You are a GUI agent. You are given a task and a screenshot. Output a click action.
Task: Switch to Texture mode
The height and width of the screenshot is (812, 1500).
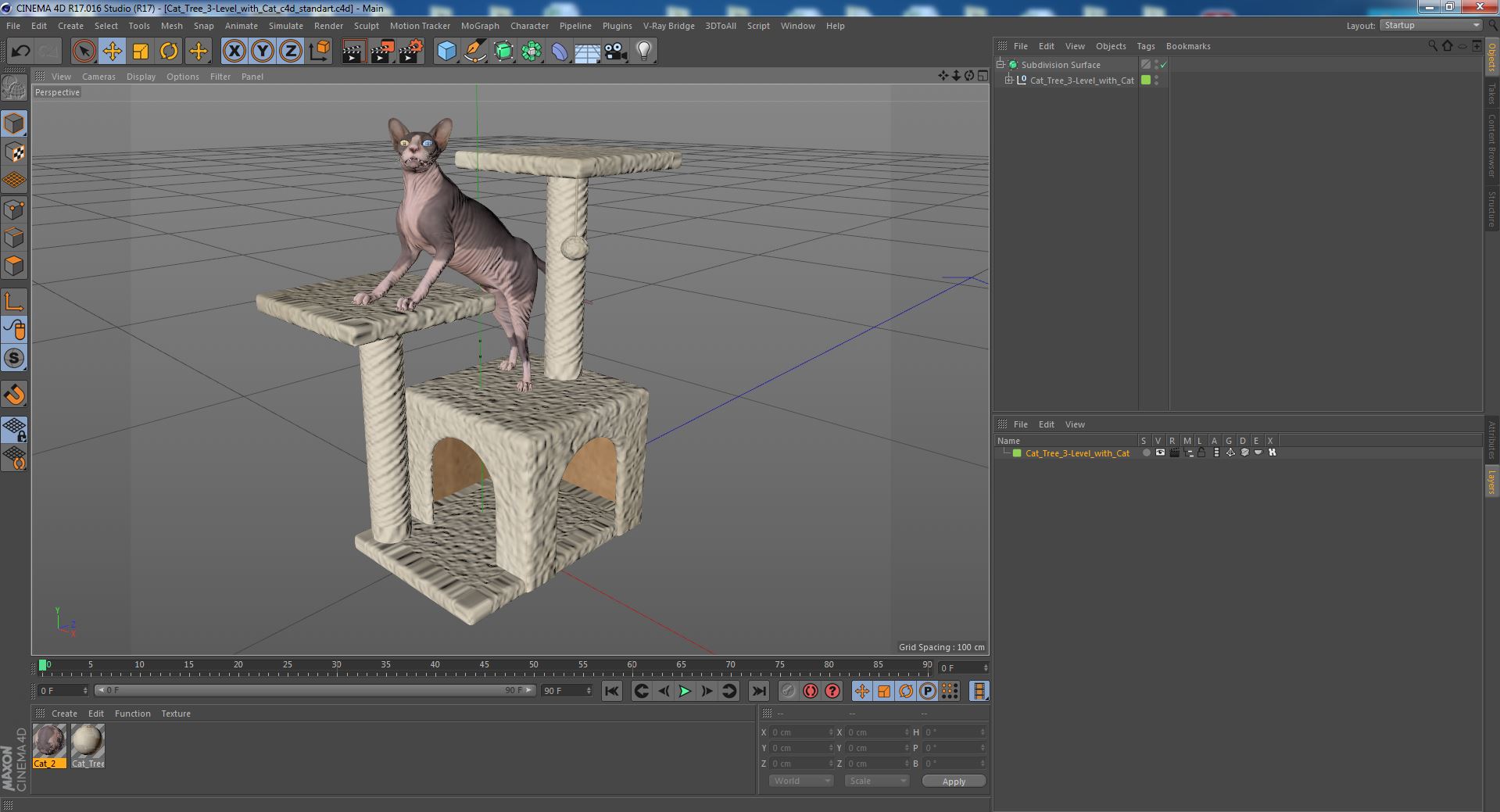pyautogui.click(x=14, y=152)
